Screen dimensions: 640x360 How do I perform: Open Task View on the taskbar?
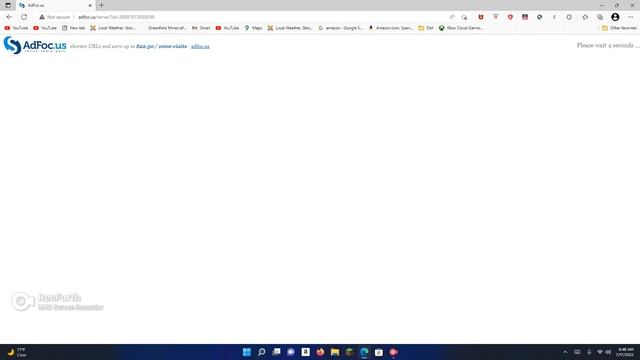(x=276, y=352)
